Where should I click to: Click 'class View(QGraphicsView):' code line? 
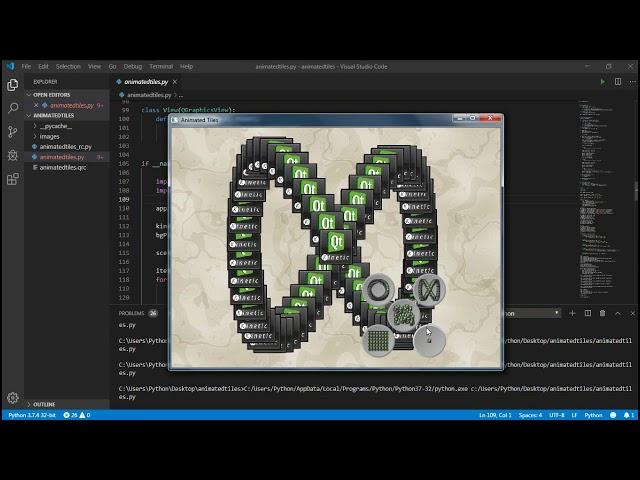(188, 110)
